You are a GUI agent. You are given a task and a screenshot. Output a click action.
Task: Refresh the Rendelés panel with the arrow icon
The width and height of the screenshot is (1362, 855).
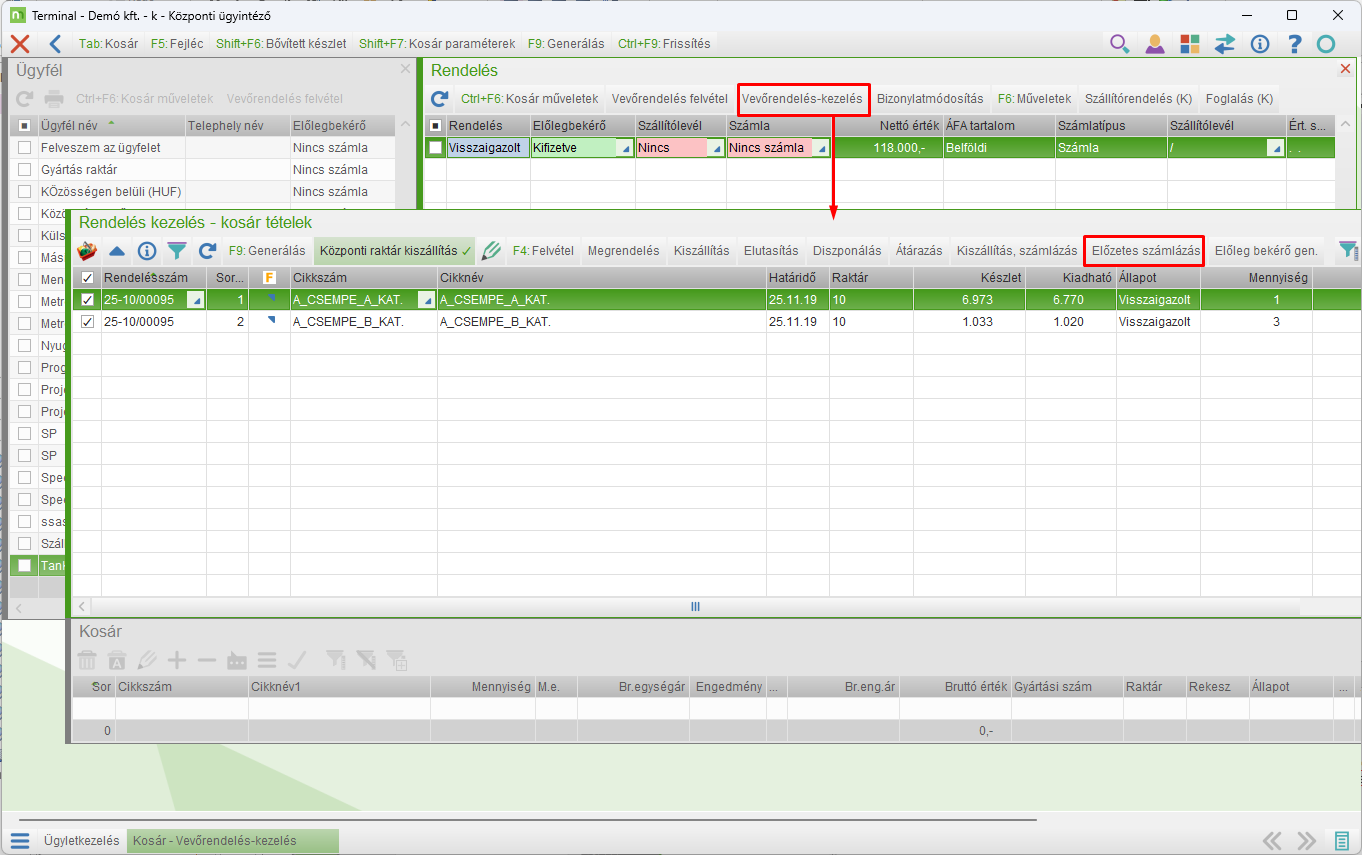click(x=439, y=99)
